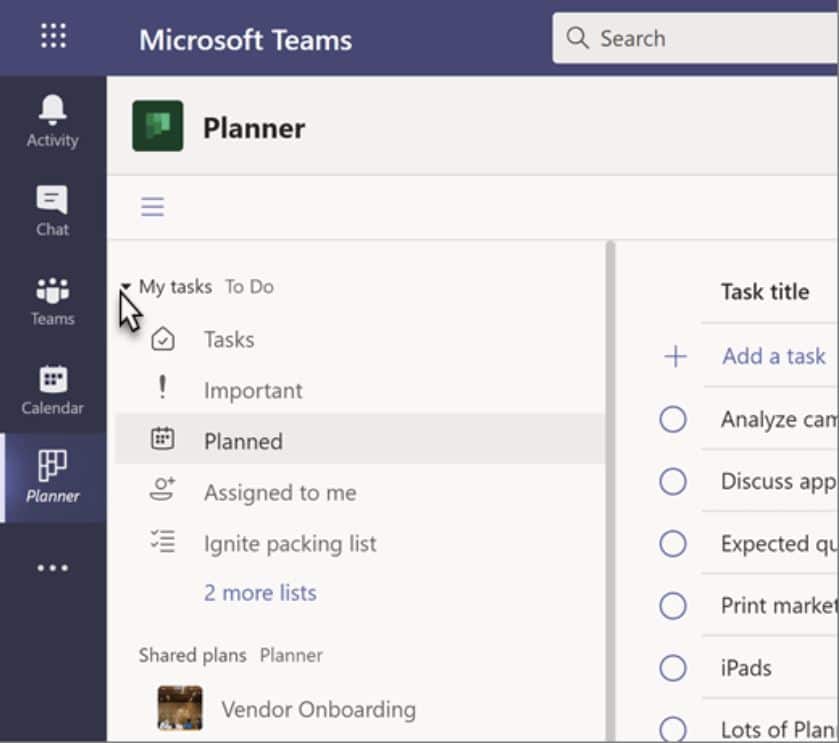Open more apps via the ellipsis icon

[x=52, y=566]
